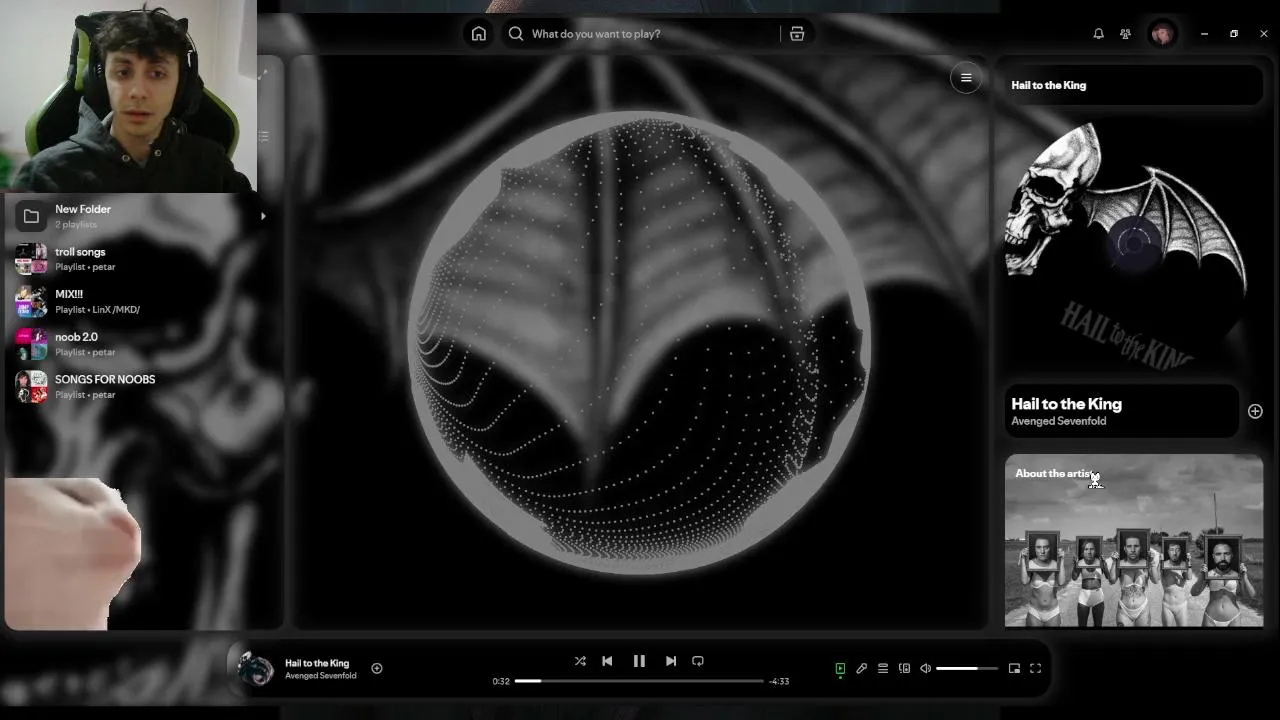Go to Spotify Home
Image resolution: width=1280 pixels, height=720 pixels.
479,34
